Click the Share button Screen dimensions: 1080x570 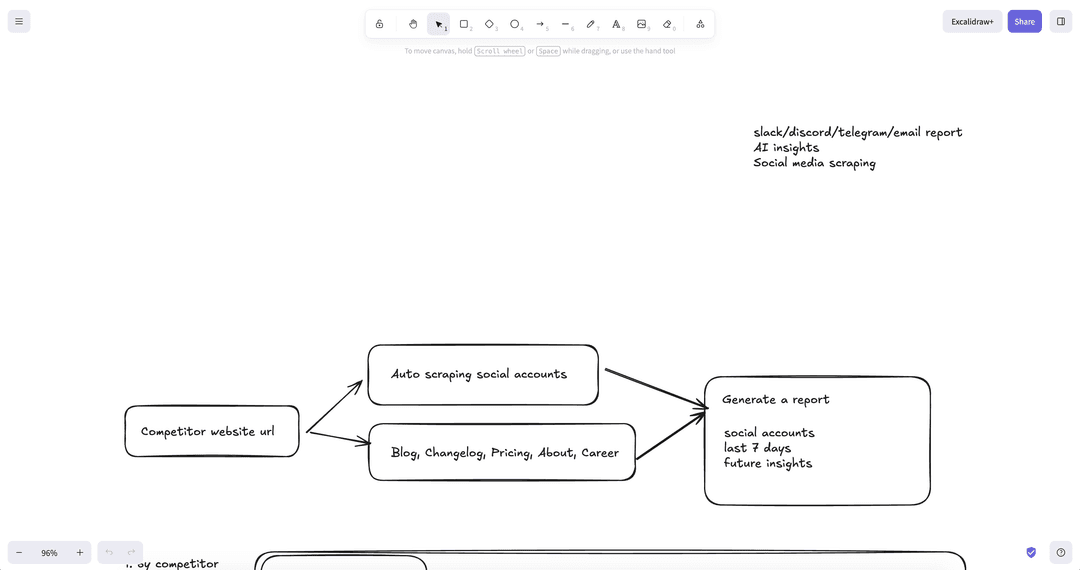coord(1024,21)
